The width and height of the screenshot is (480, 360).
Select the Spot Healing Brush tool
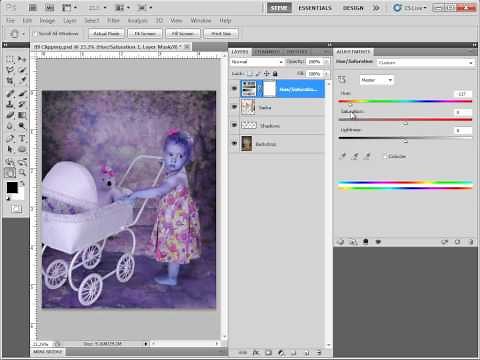point(10,93)
